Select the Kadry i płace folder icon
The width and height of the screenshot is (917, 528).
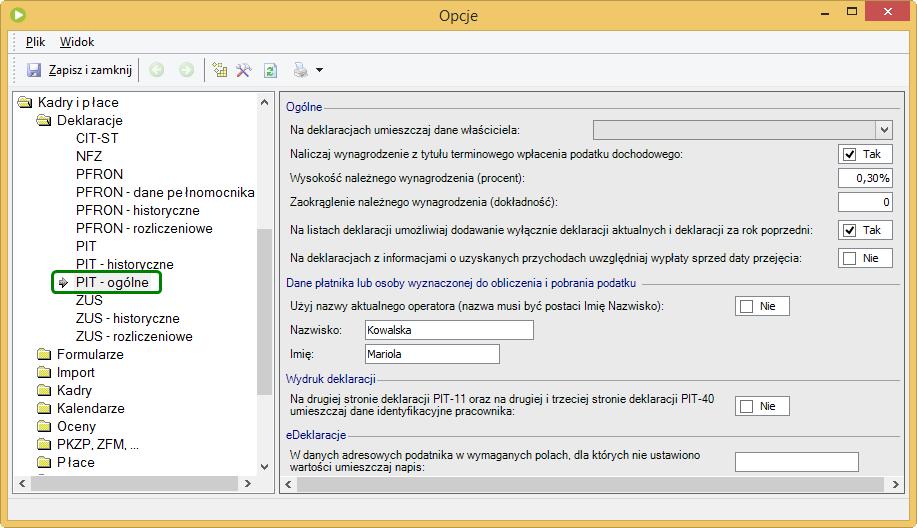point(25,103)
